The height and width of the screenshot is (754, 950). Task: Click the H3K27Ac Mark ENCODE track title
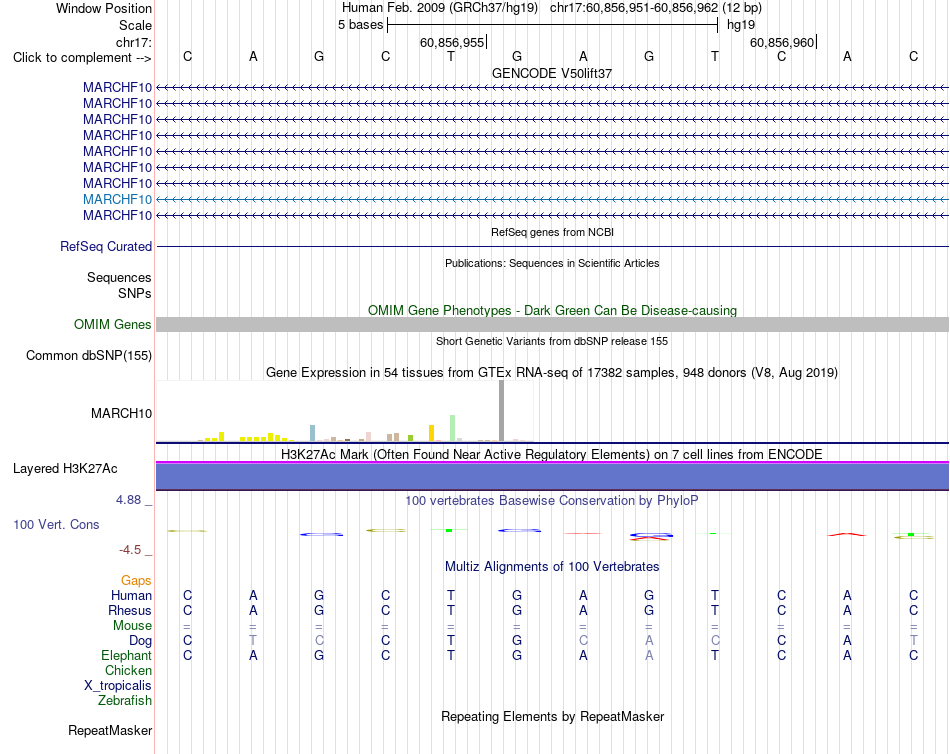(552, 455)
